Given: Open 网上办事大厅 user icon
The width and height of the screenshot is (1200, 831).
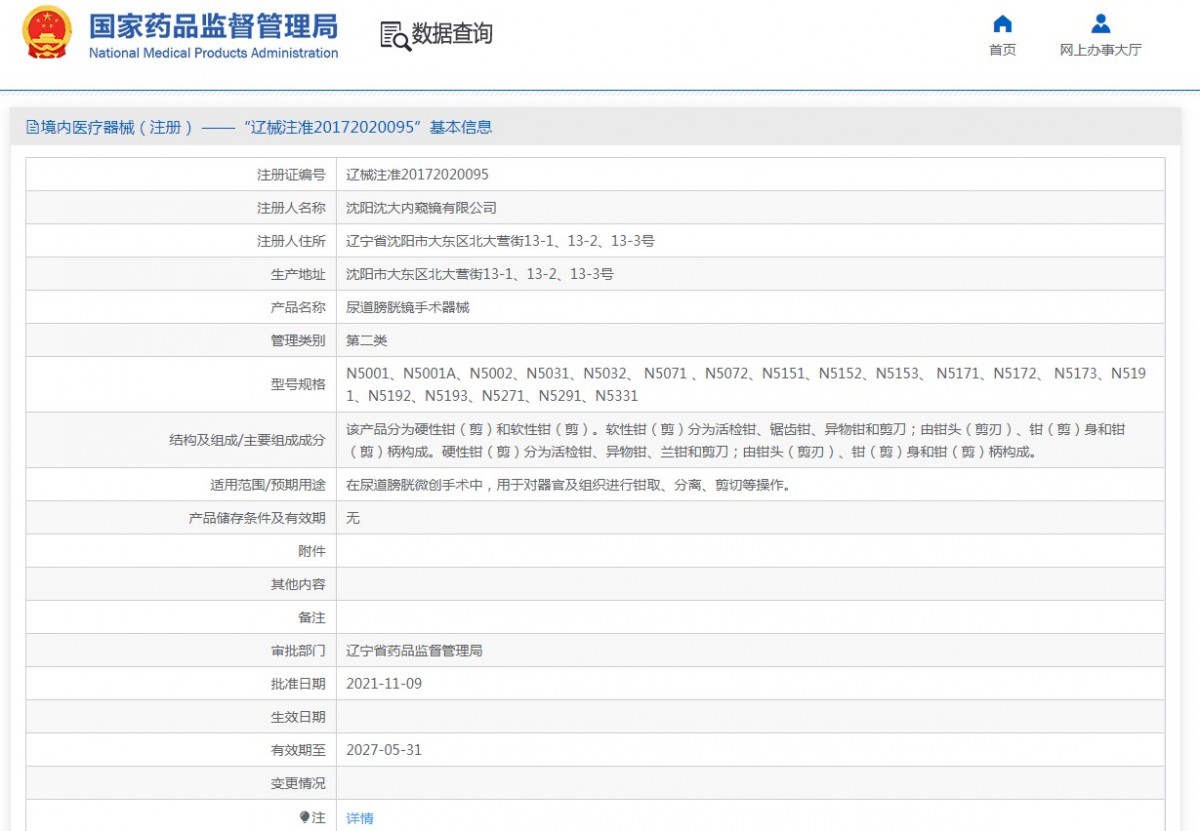Looking at the screenshot, I should tap(1100, 24).
